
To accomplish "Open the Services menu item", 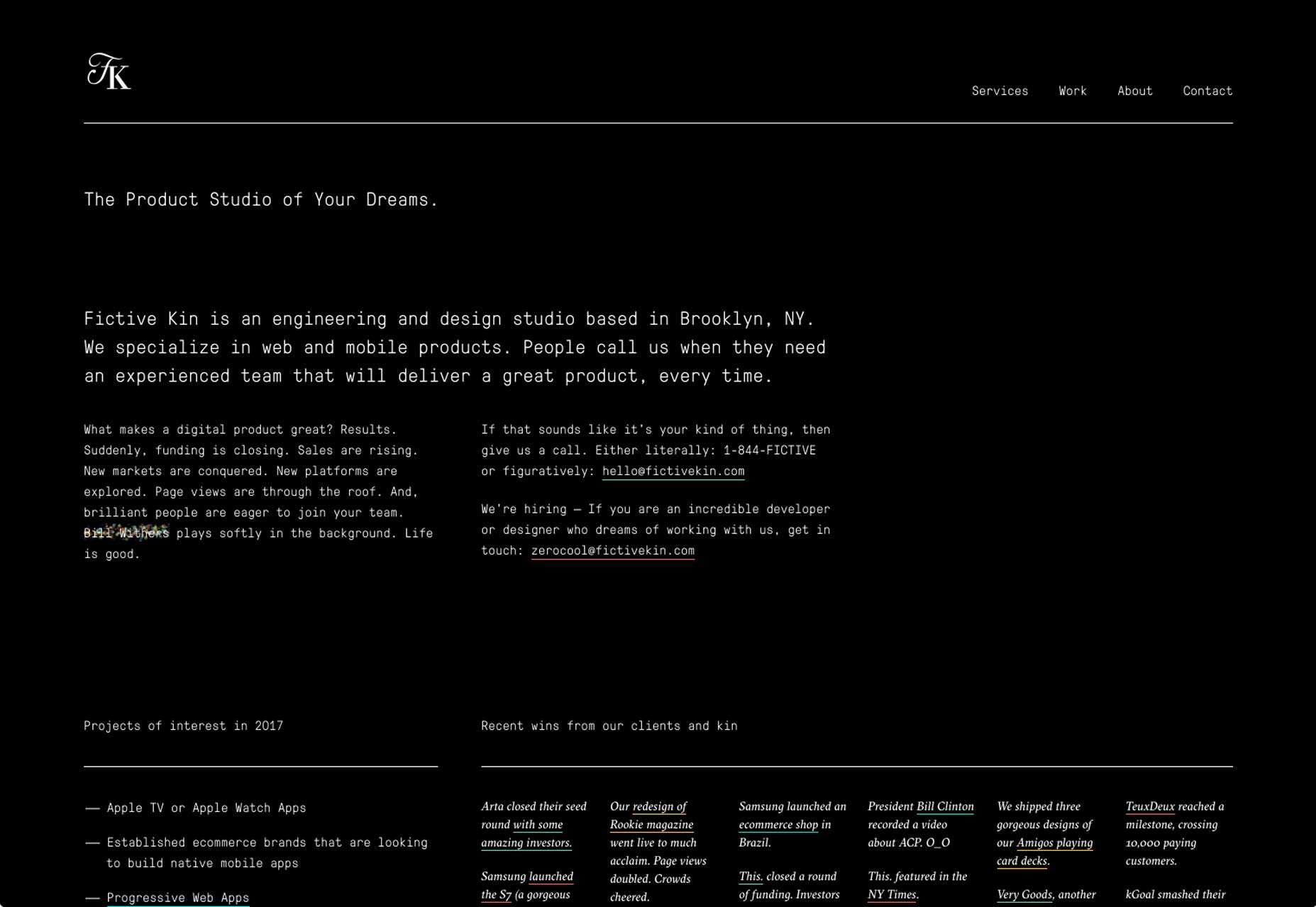I will (1000, 91).
